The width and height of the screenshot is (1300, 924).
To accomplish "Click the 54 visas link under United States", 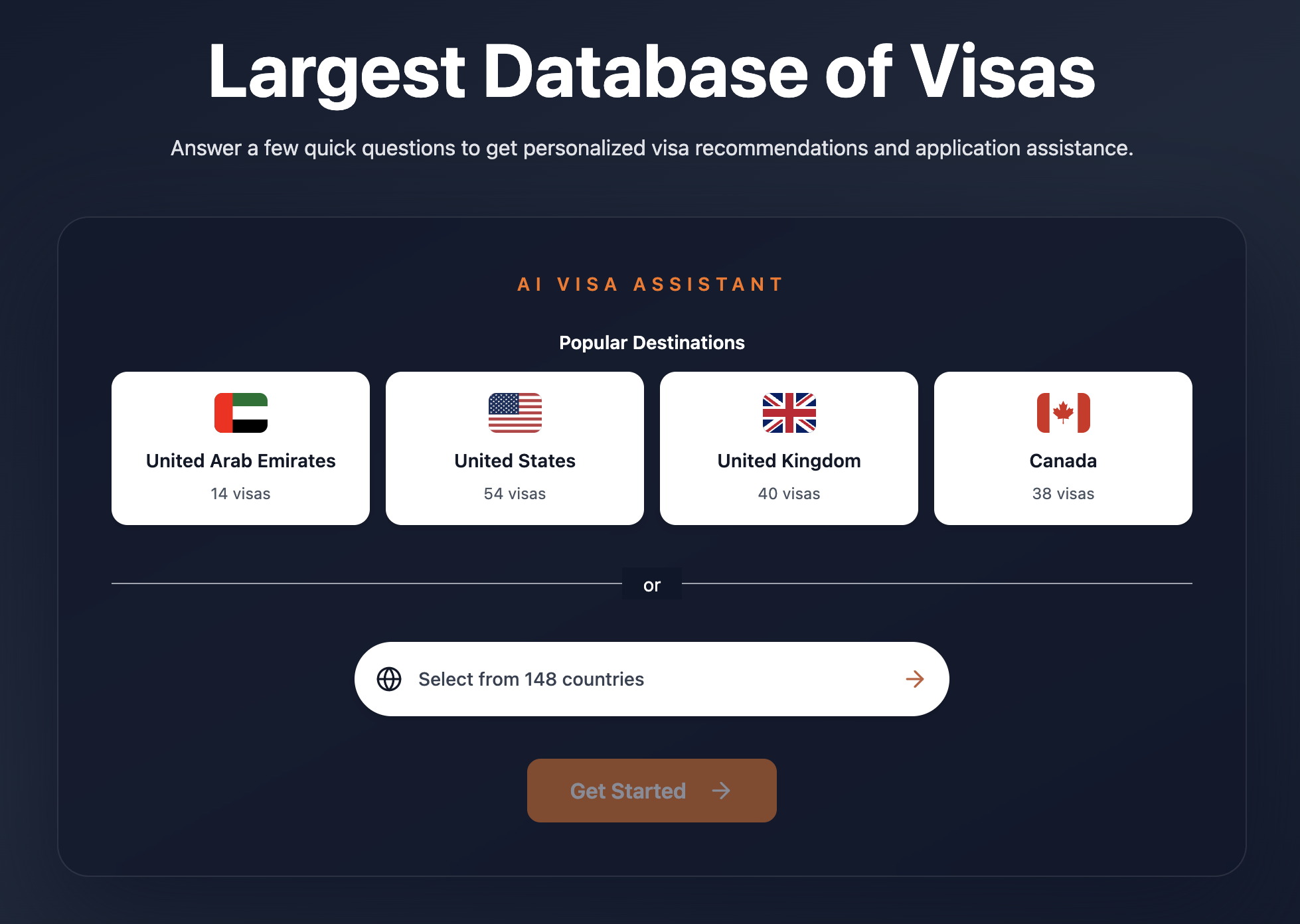I will pyautogui.click(x=515, y=493).
